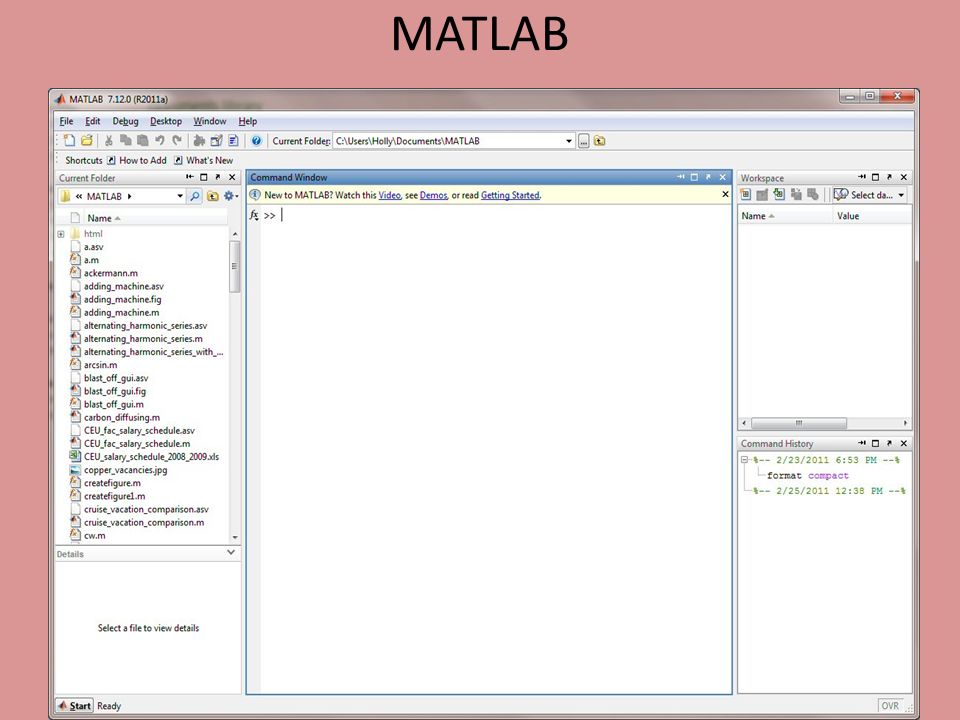The height and width of the screenshot is (720, 960).
Task: Open the Window menu
Action: coord(210,121)
